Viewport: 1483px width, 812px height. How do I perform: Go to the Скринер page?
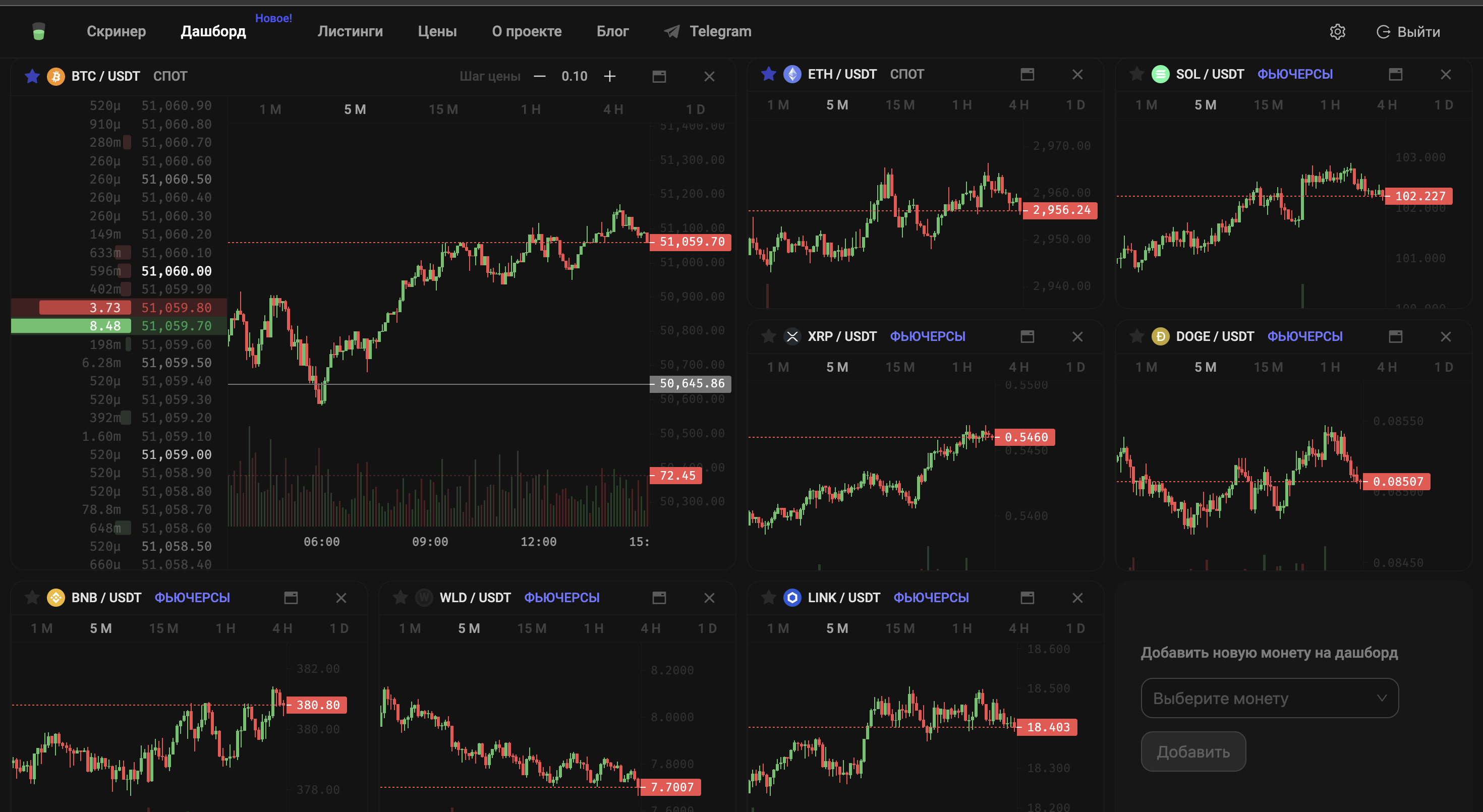117,31
